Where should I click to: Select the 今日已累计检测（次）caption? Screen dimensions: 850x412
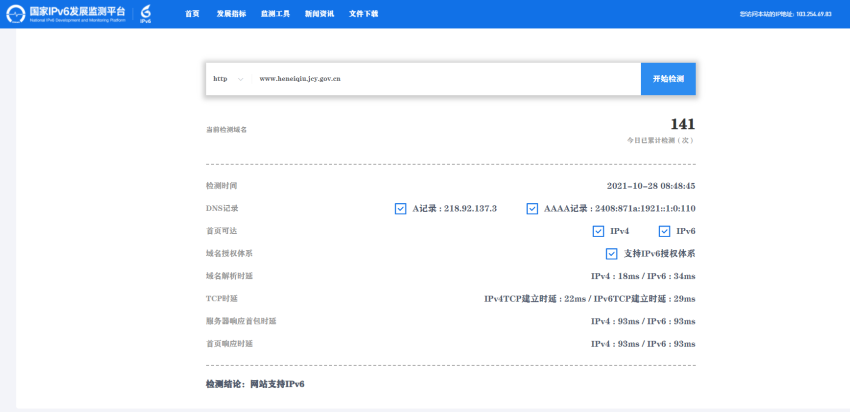[x=660, y=140]
